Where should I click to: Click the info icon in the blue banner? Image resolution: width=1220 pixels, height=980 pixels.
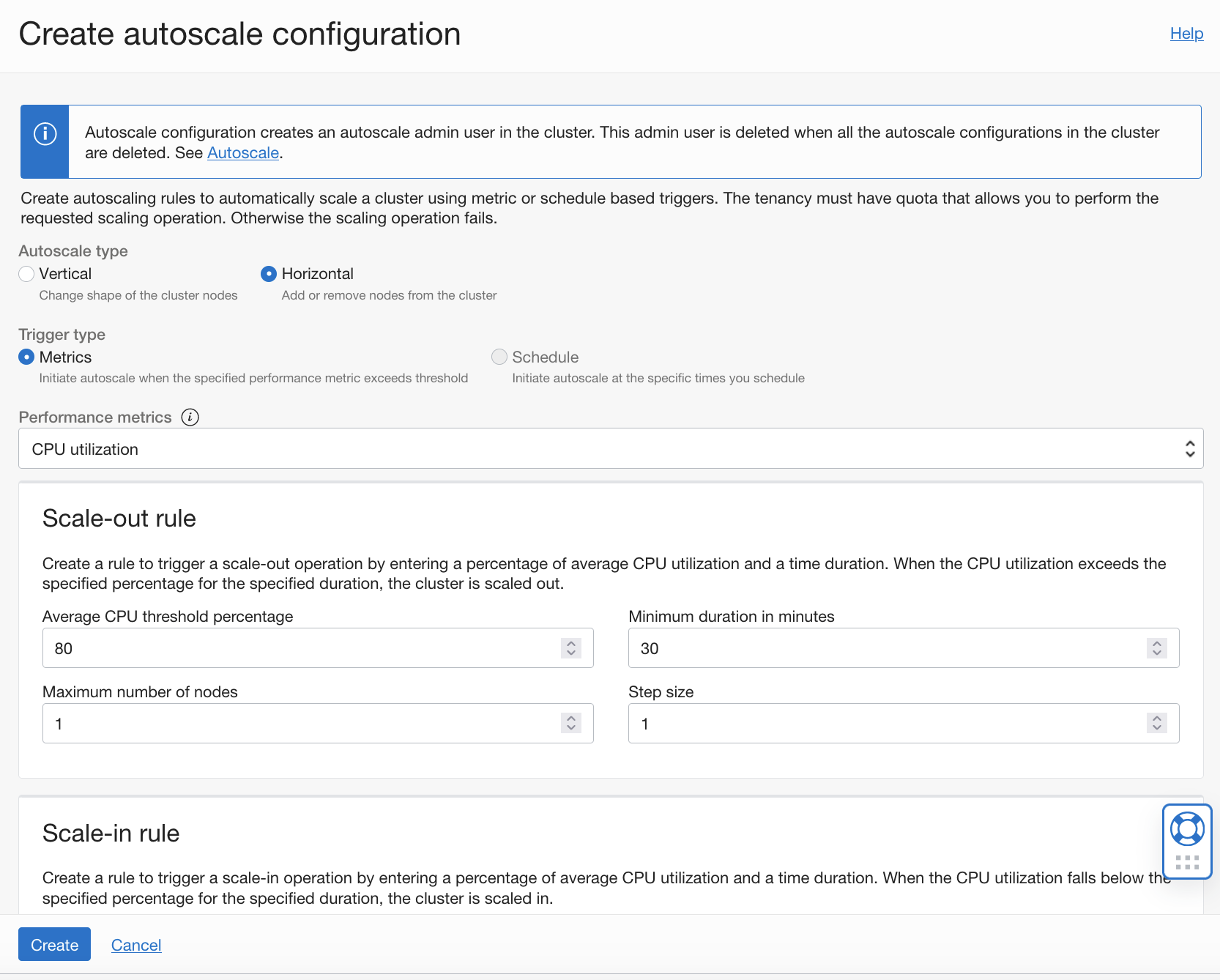[44, 133]
